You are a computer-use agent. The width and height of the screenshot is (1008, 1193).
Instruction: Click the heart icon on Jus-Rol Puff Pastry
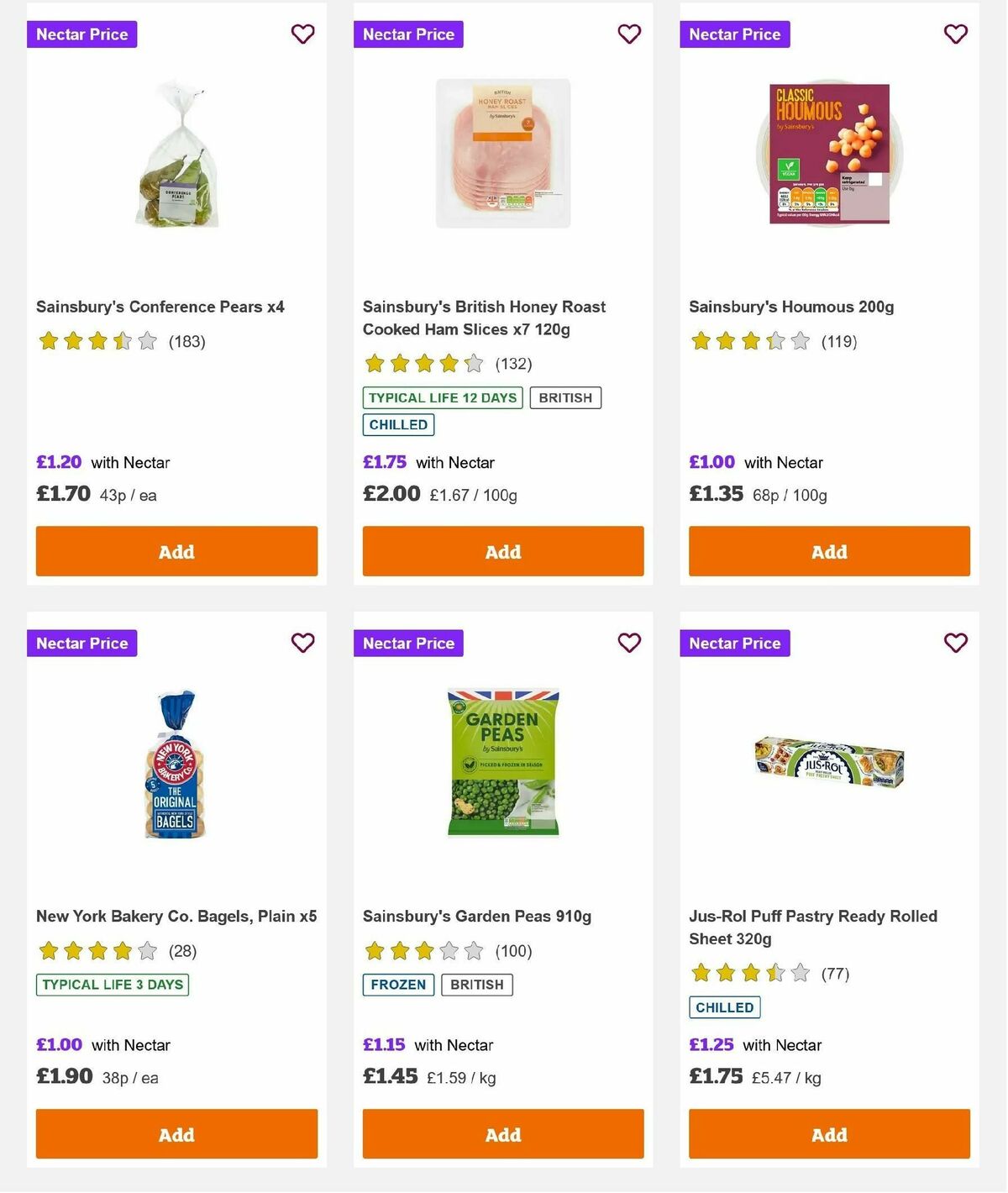(x=955, y=642)
